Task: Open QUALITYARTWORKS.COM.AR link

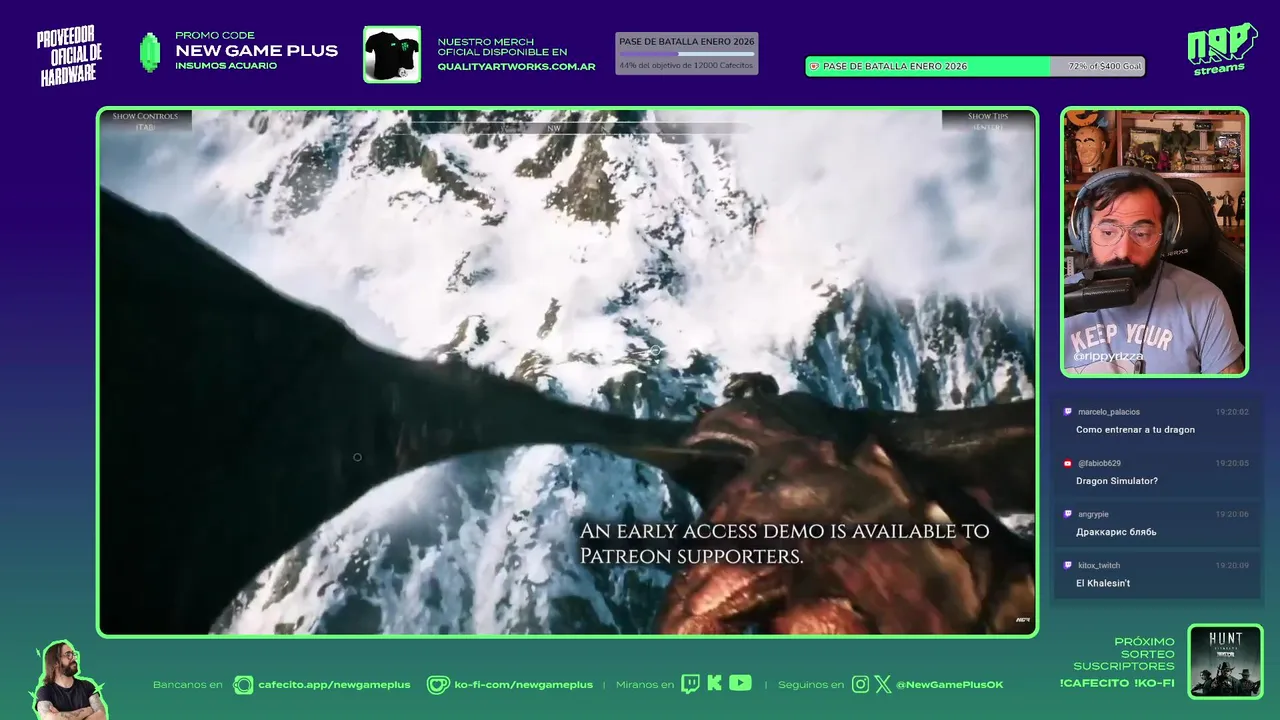Action: [516, 67]
